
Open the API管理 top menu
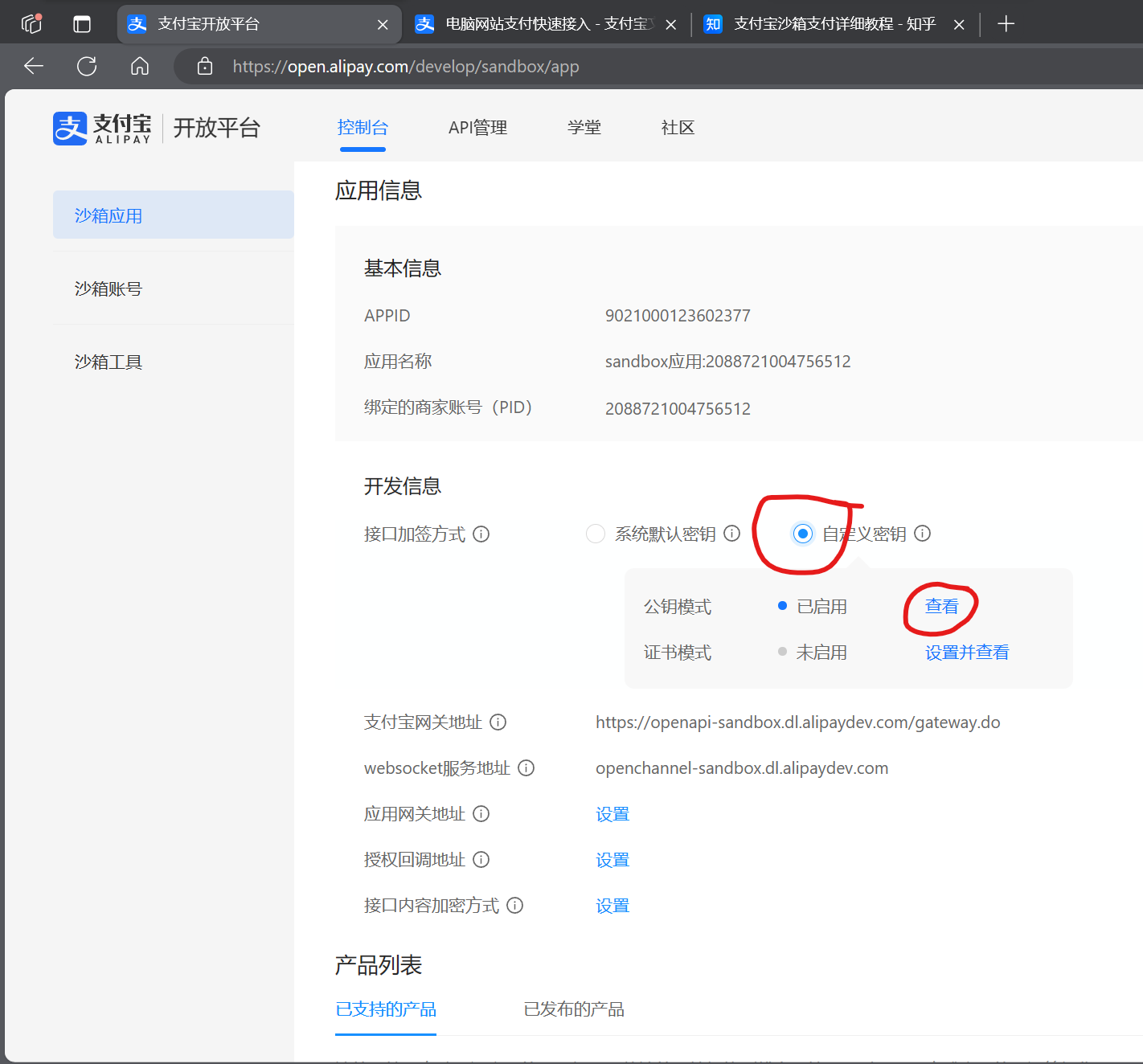point(477,128)
